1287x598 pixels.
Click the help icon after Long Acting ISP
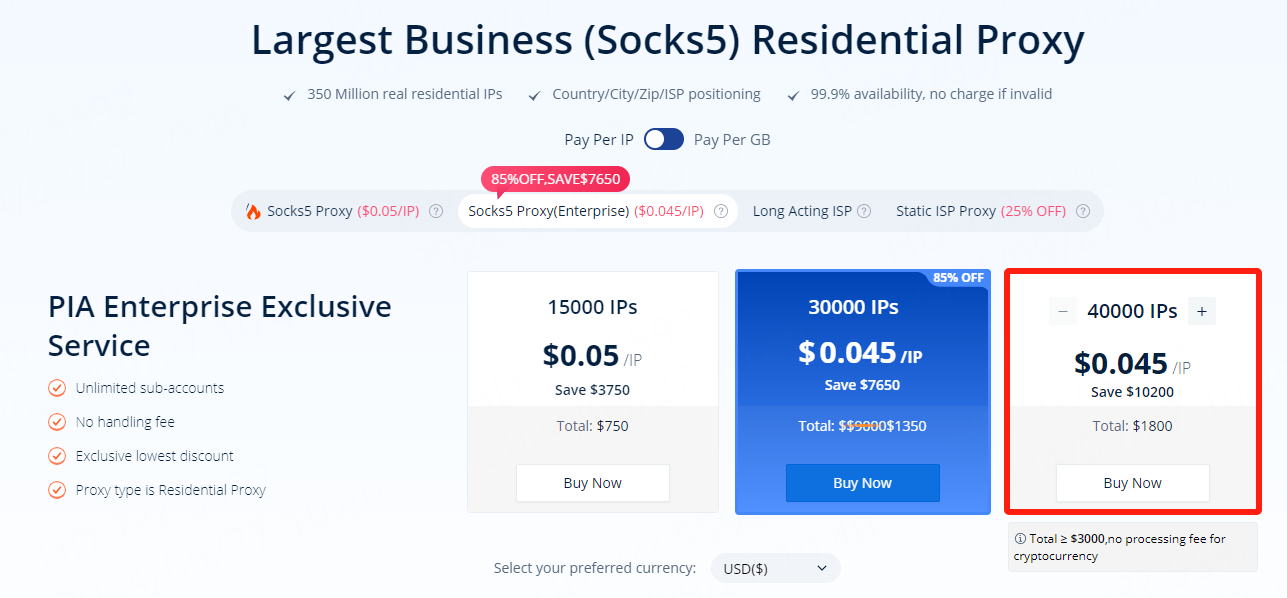(864, 211)
